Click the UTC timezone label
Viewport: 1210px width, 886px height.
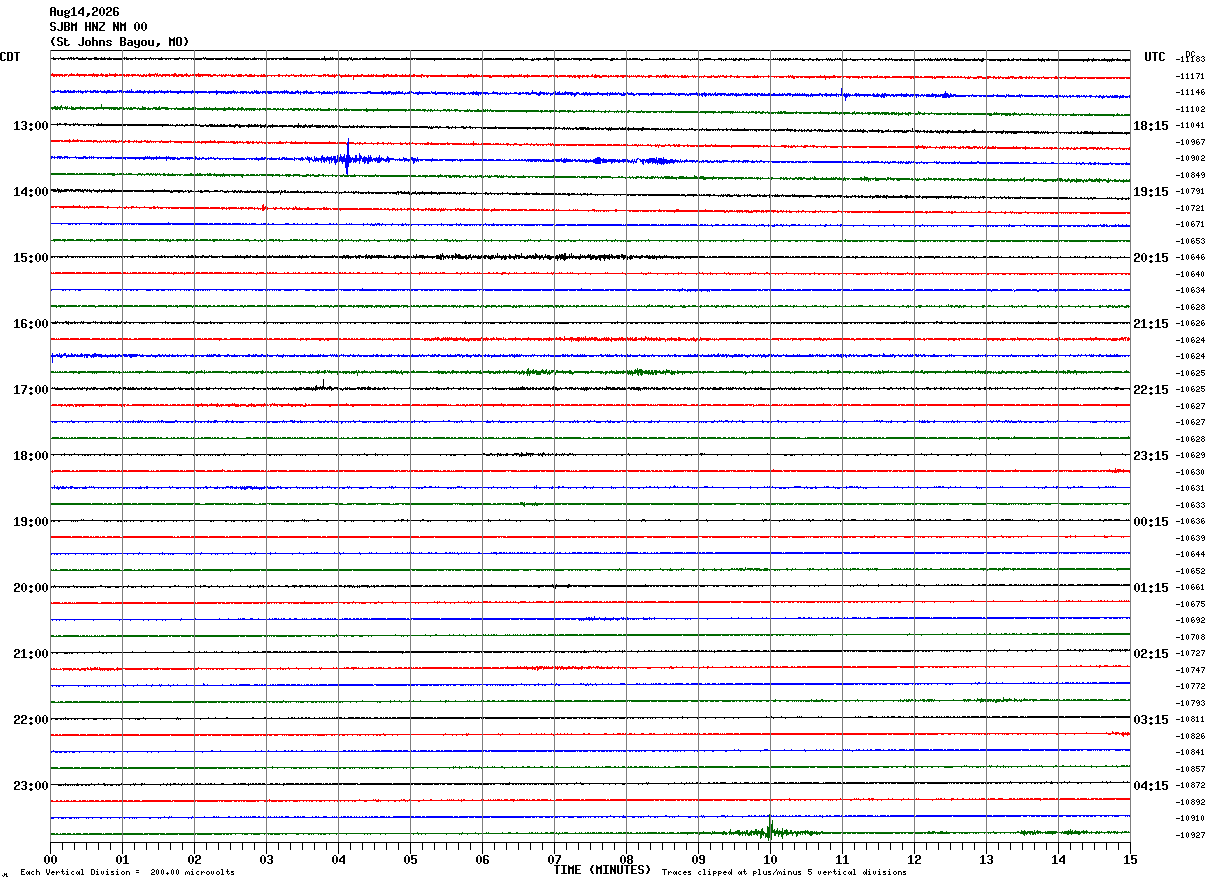[x=1155, y=57]
